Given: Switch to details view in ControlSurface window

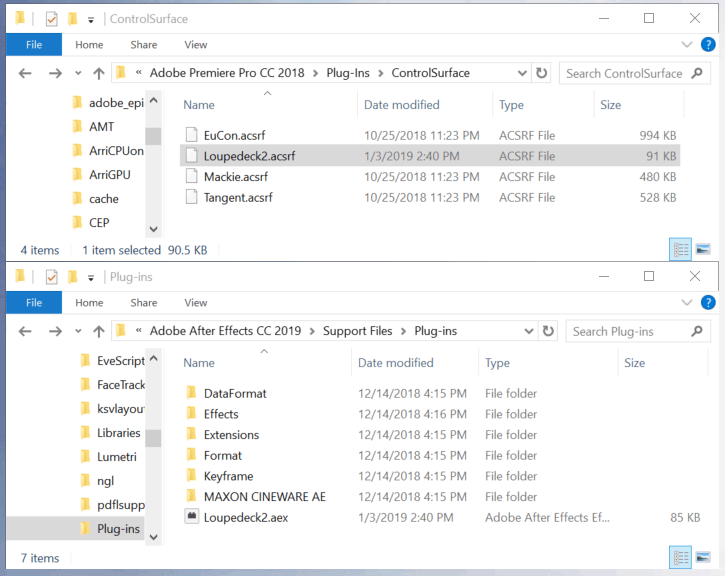Looking at the screenshot, I should pos(681,250).
